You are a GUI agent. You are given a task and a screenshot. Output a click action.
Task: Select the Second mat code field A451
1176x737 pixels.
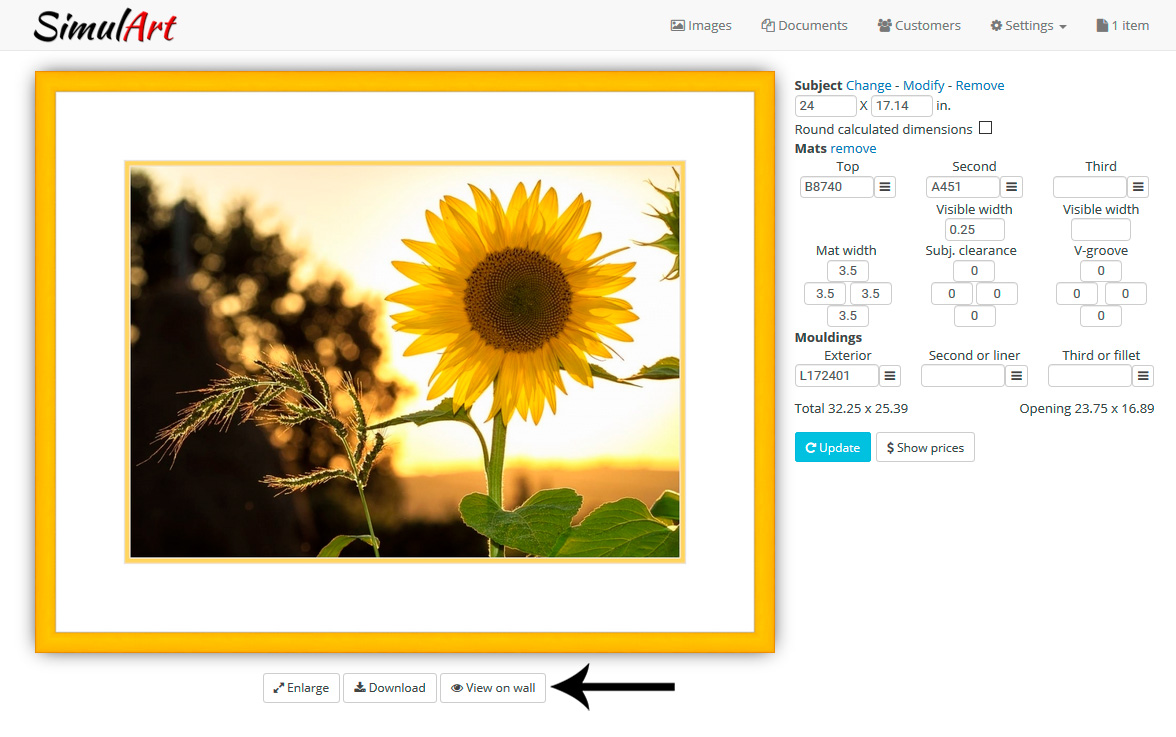(x=963, y=187)
